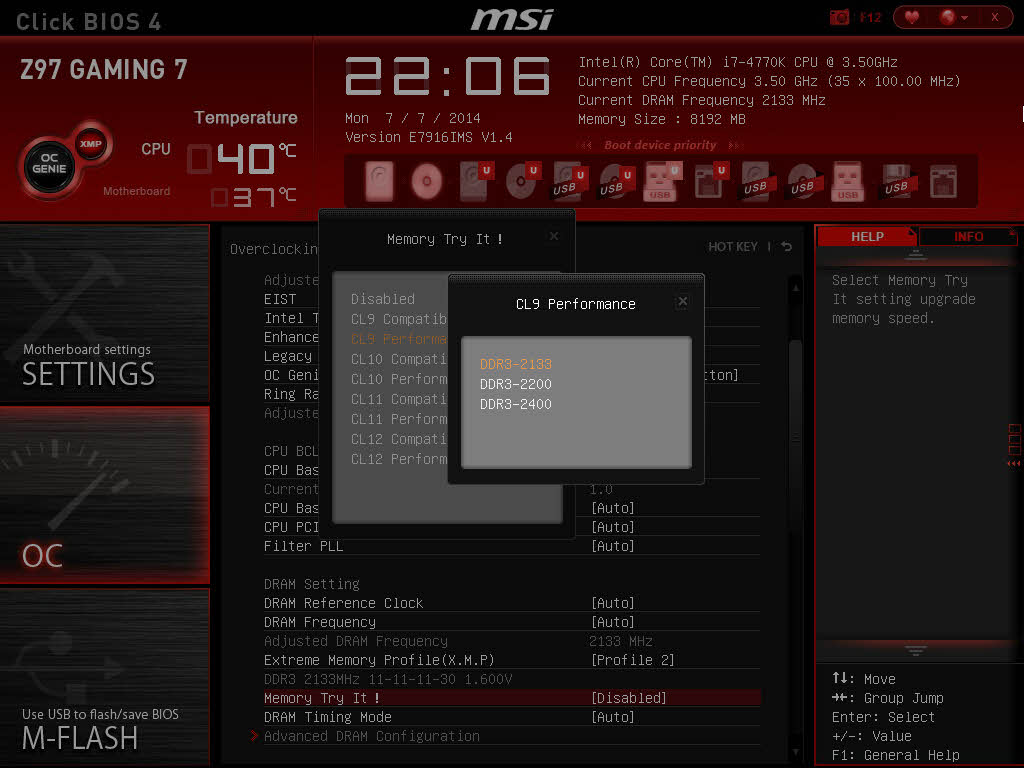Screen dimensions: 1024x768
Task: Open the M-FLASH BIOS flash section
Action: click(x=104, y=677)
